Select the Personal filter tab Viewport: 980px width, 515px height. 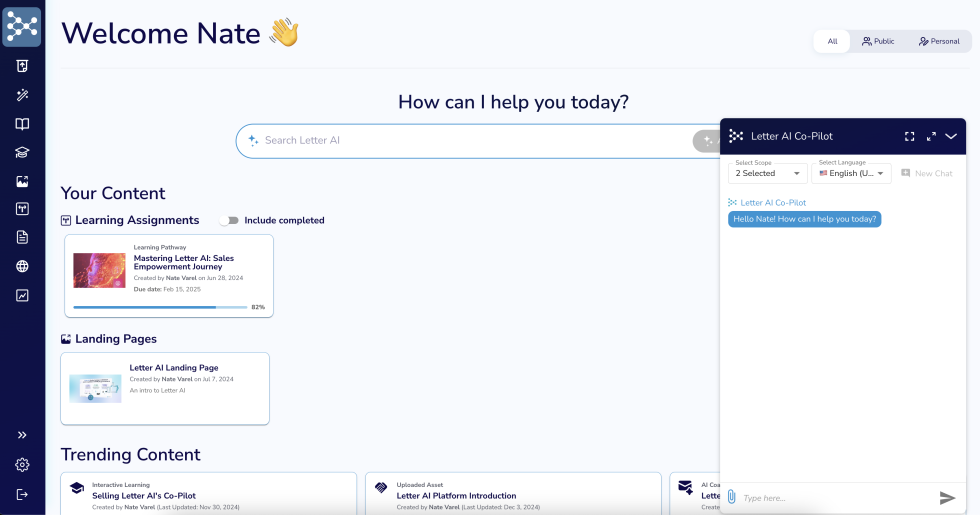pos(937,41)
